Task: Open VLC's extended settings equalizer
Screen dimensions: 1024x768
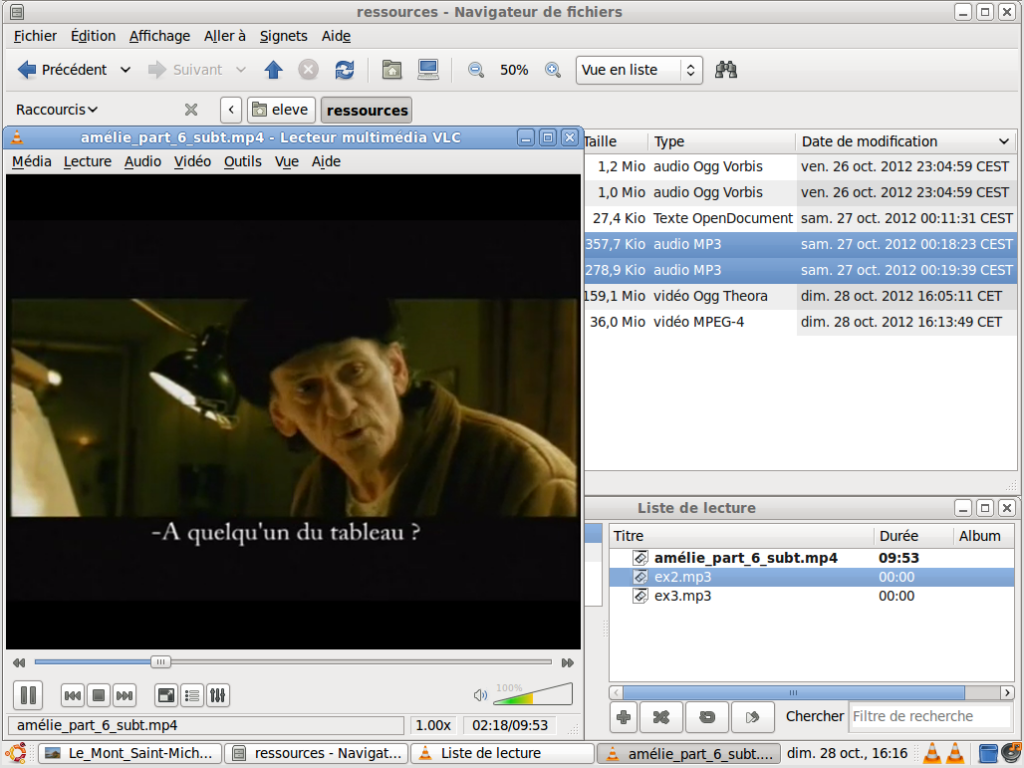Action: pos(218,695)
